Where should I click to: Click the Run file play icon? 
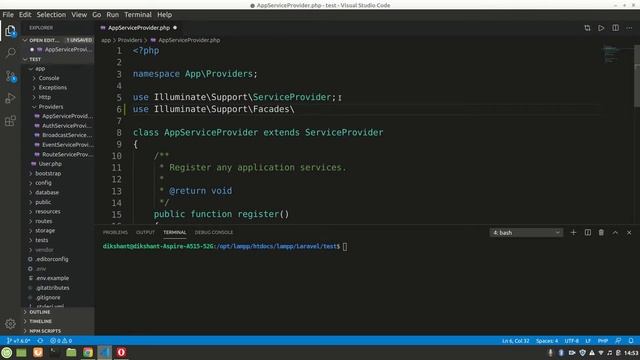pyautogui.click(x=601, y=28)
